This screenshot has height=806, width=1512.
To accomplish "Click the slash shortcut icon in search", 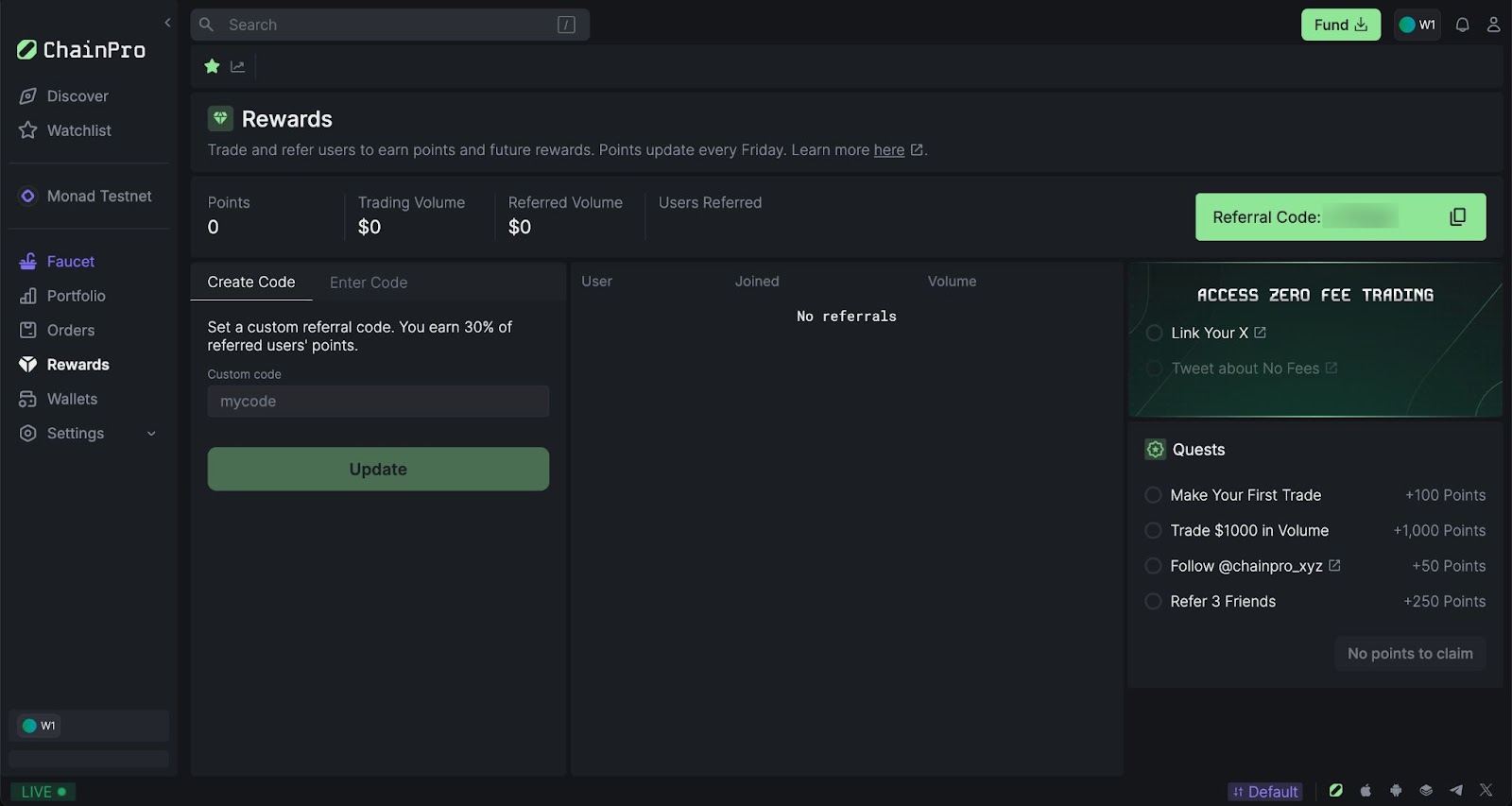I will 566,25.
